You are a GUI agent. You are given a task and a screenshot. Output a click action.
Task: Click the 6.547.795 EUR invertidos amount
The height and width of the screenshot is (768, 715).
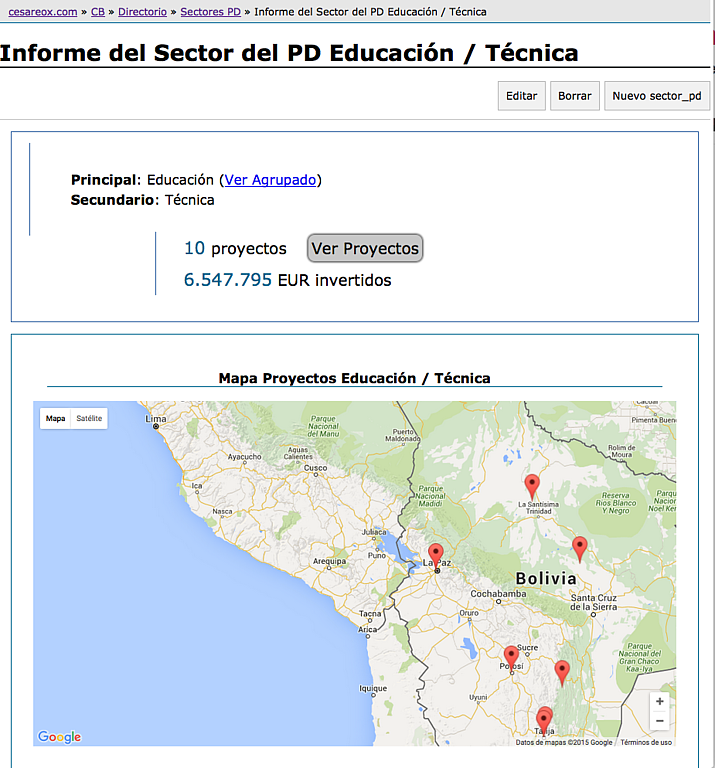click(x=287, y=280)
